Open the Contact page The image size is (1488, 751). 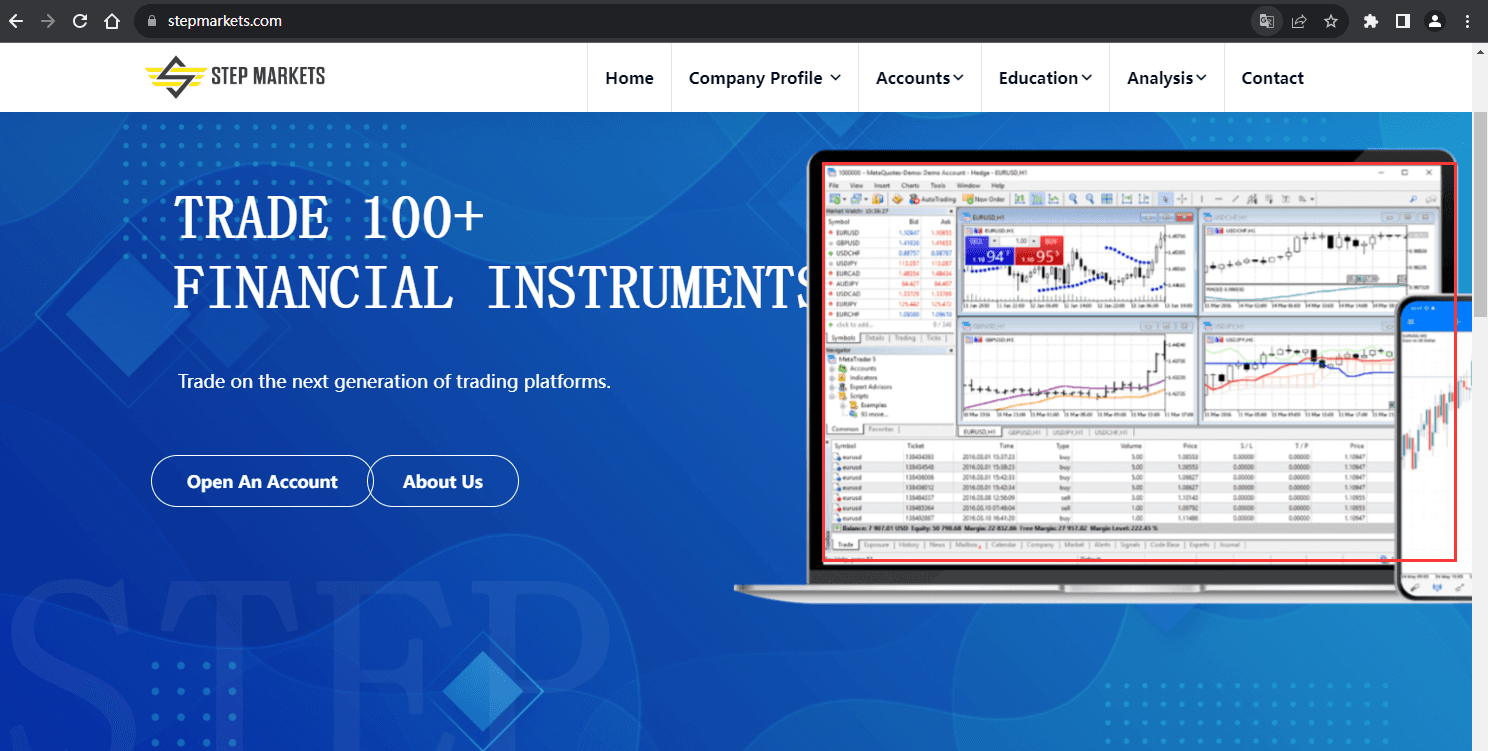(x=1272, y=78)
